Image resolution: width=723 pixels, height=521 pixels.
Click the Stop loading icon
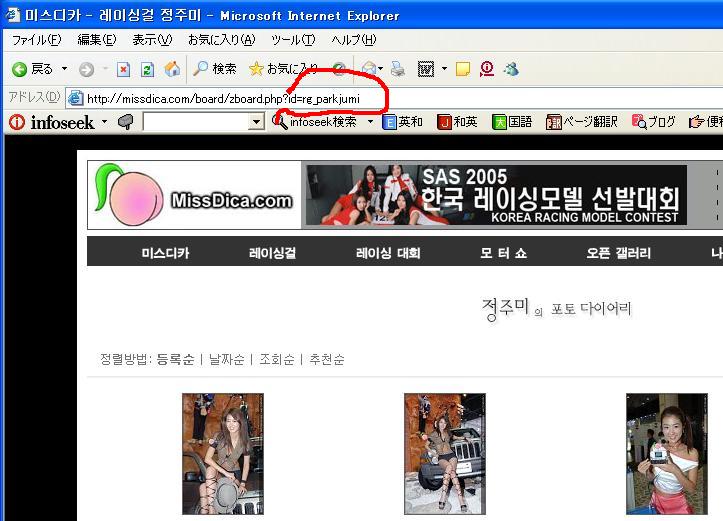[124, 69]
